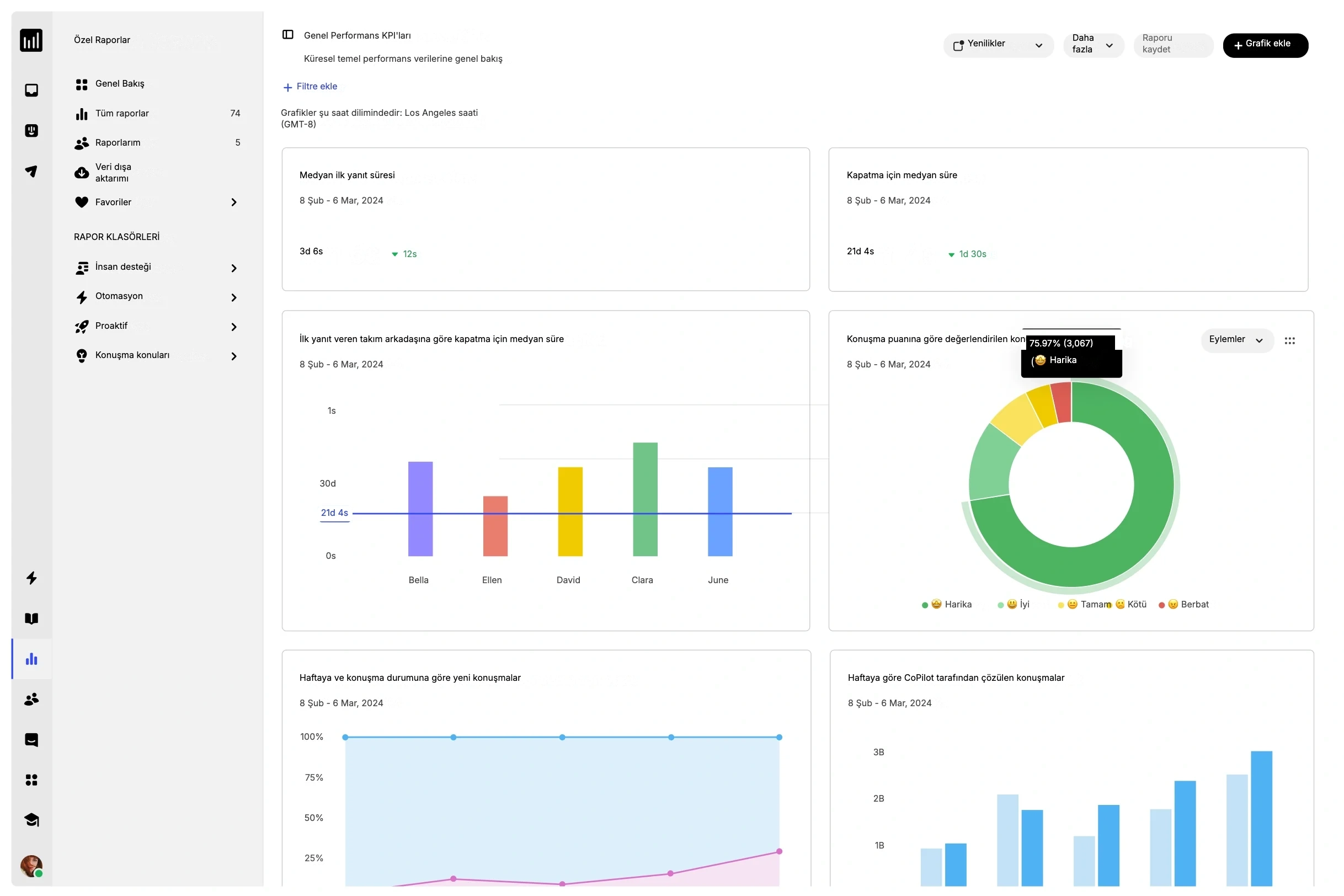Viewport: 1344px width, 896px height.
Task: Click the Veri dışa aktarımı download icon
Action: 82,173
